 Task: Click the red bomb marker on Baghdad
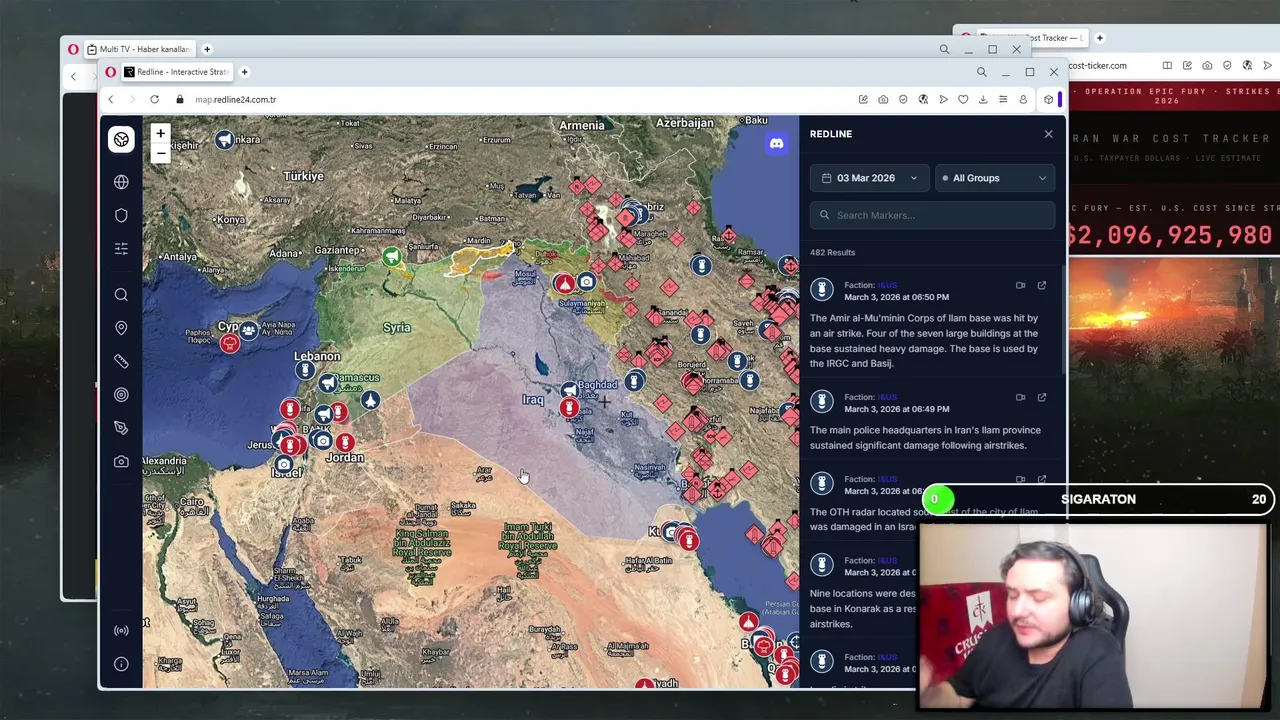point(568,407)
